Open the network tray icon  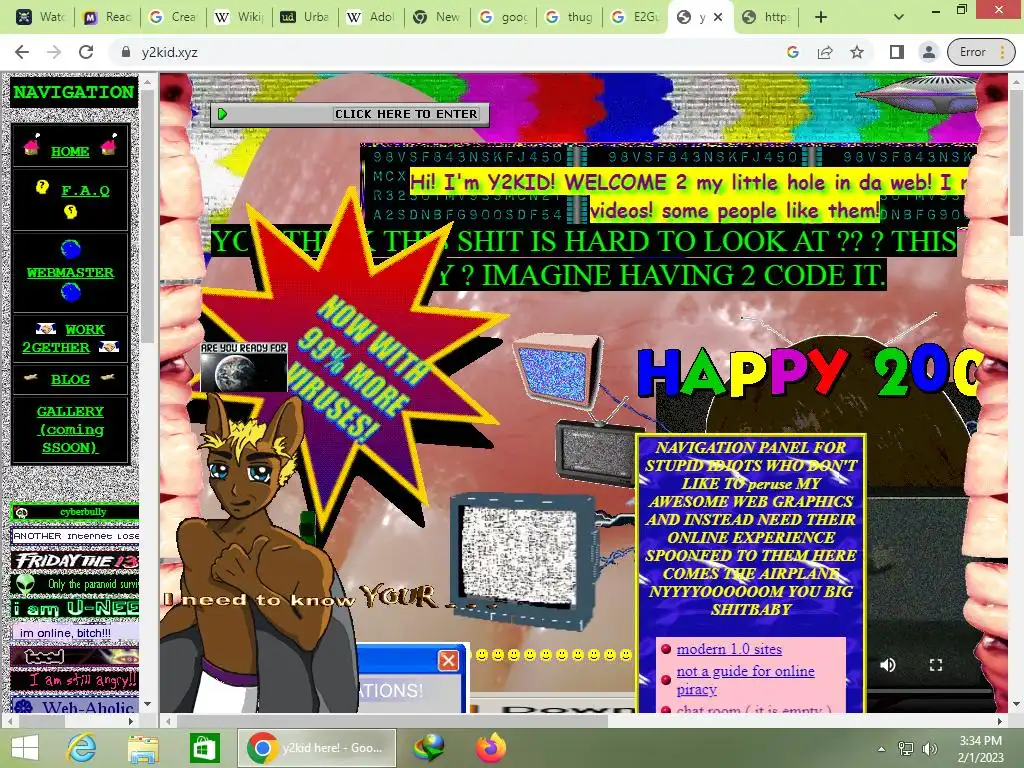(x=906, y=748)
